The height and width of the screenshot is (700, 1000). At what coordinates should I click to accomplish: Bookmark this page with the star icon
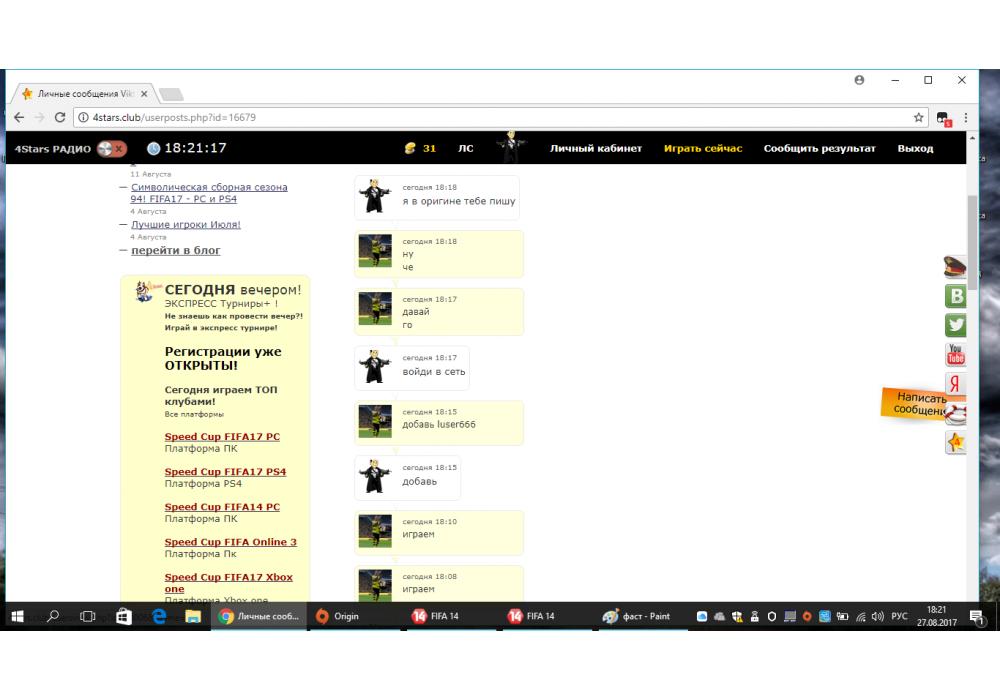click(x=919, y=117)
